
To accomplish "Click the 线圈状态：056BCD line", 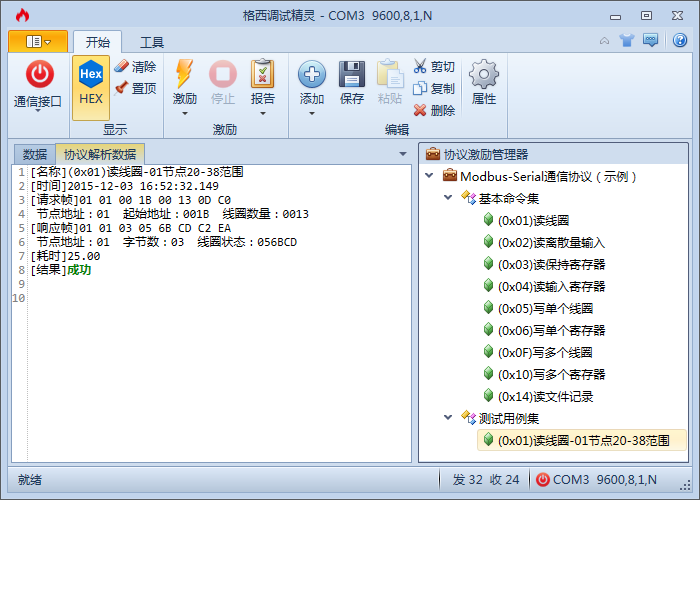I will (x=247, y=242).
